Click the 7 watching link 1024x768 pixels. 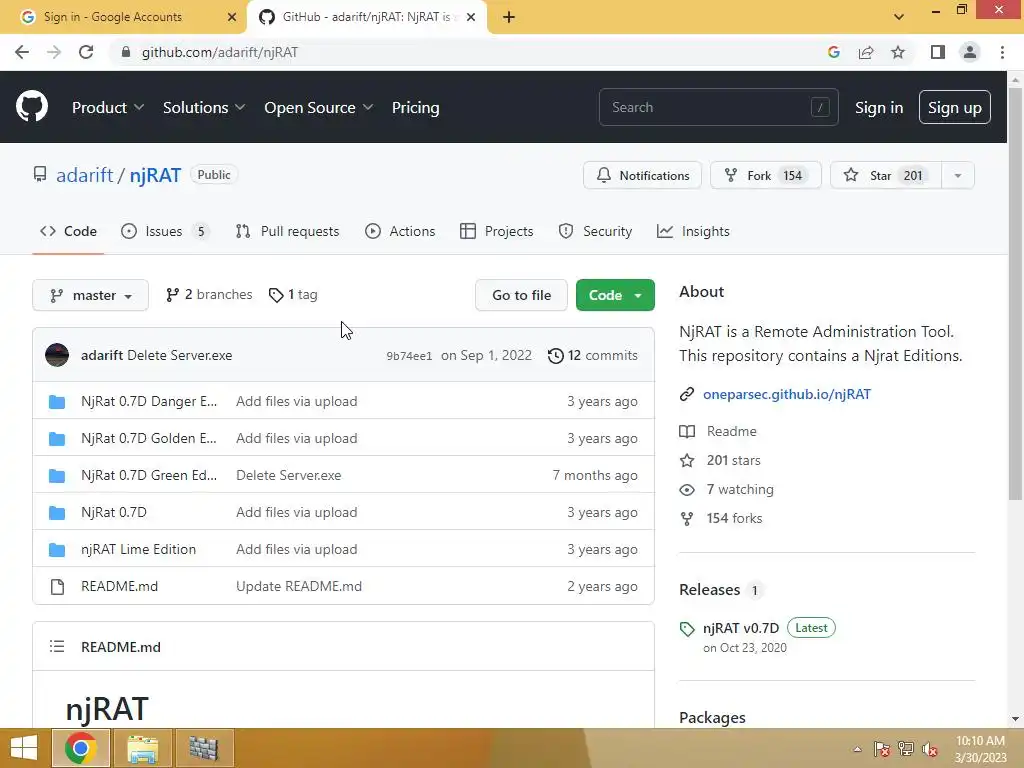coord(740,489)
